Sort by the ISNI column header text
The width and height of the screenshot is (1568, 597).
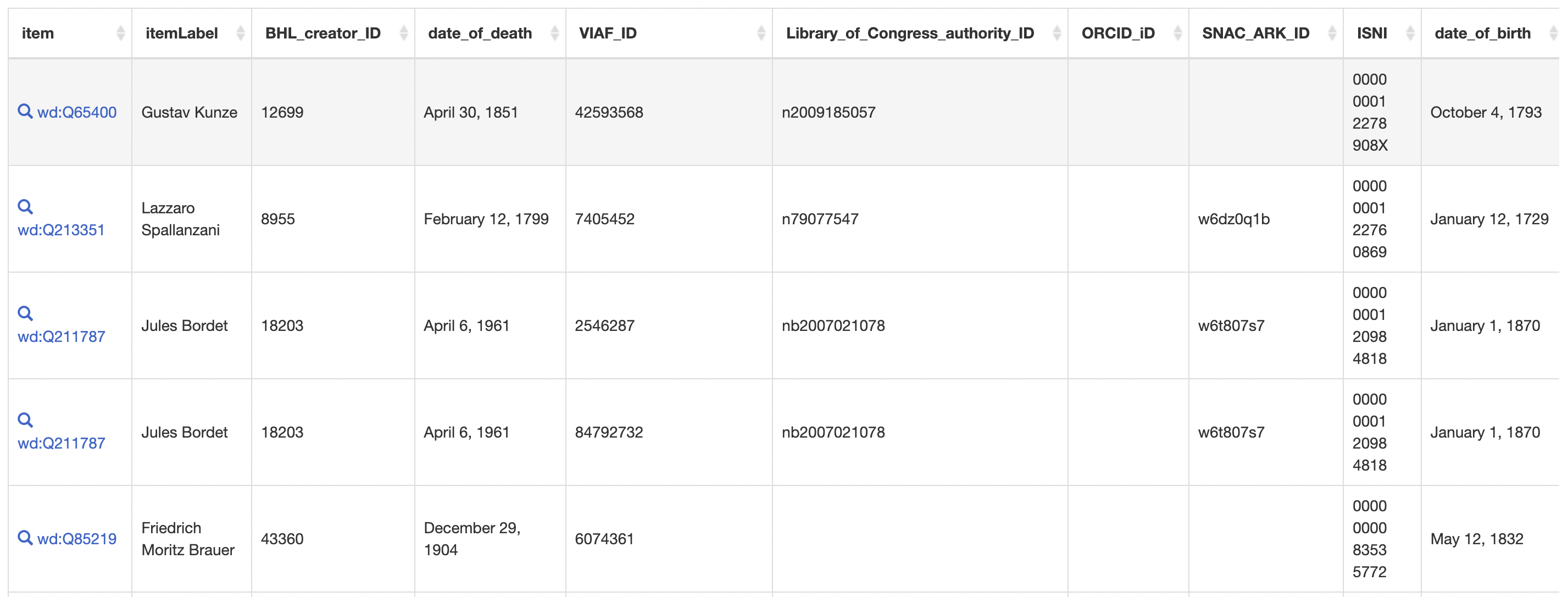[1371, 34]
